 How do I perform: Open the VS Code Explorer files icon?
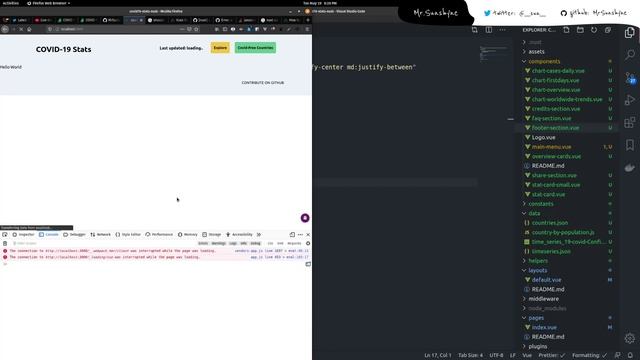point(629,33)
